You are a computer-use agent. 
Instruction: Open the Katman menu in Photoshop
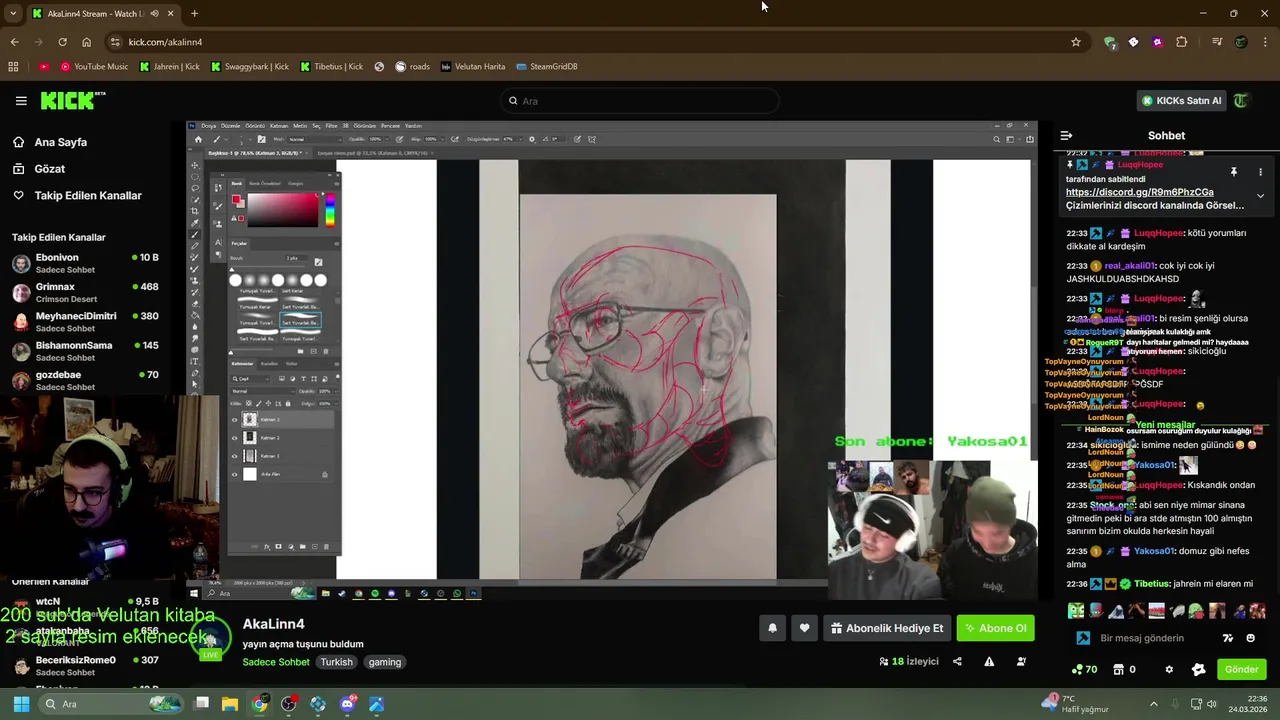[279, 126]
